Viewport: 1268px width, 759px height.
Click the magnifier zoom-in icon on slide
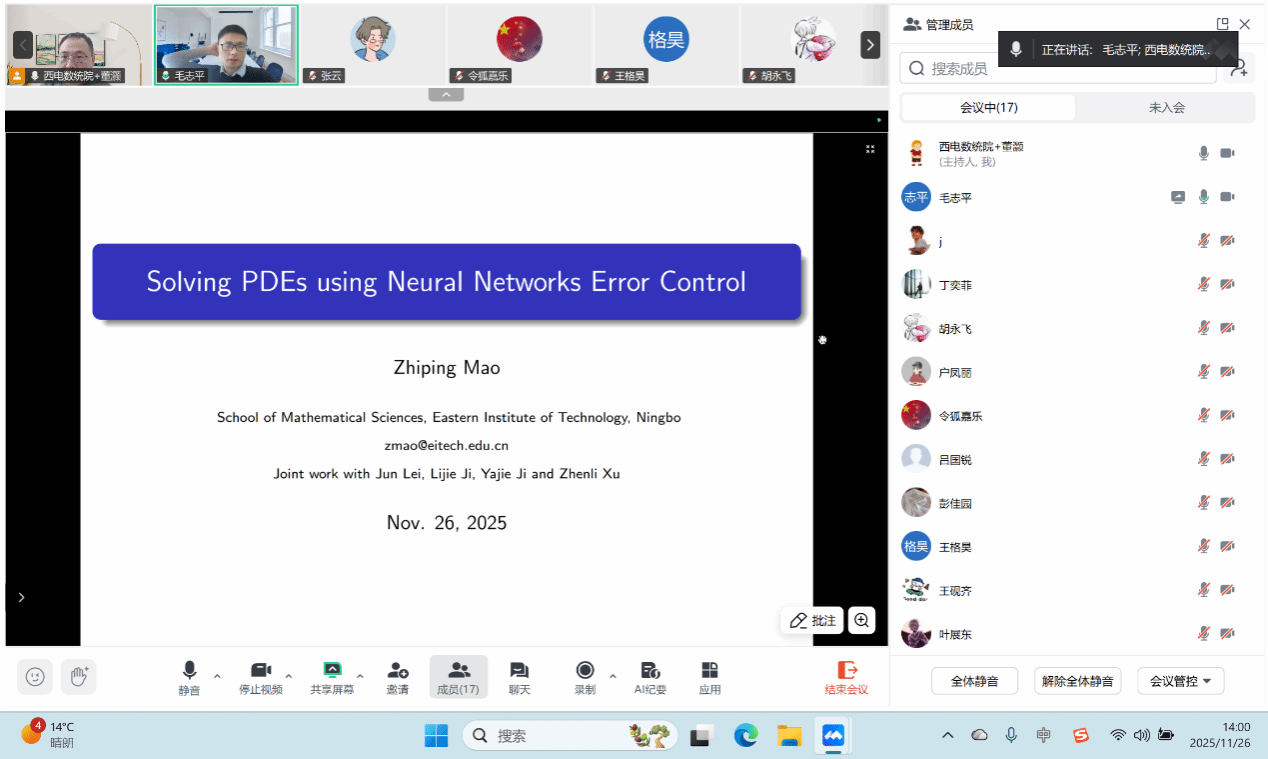862,621
